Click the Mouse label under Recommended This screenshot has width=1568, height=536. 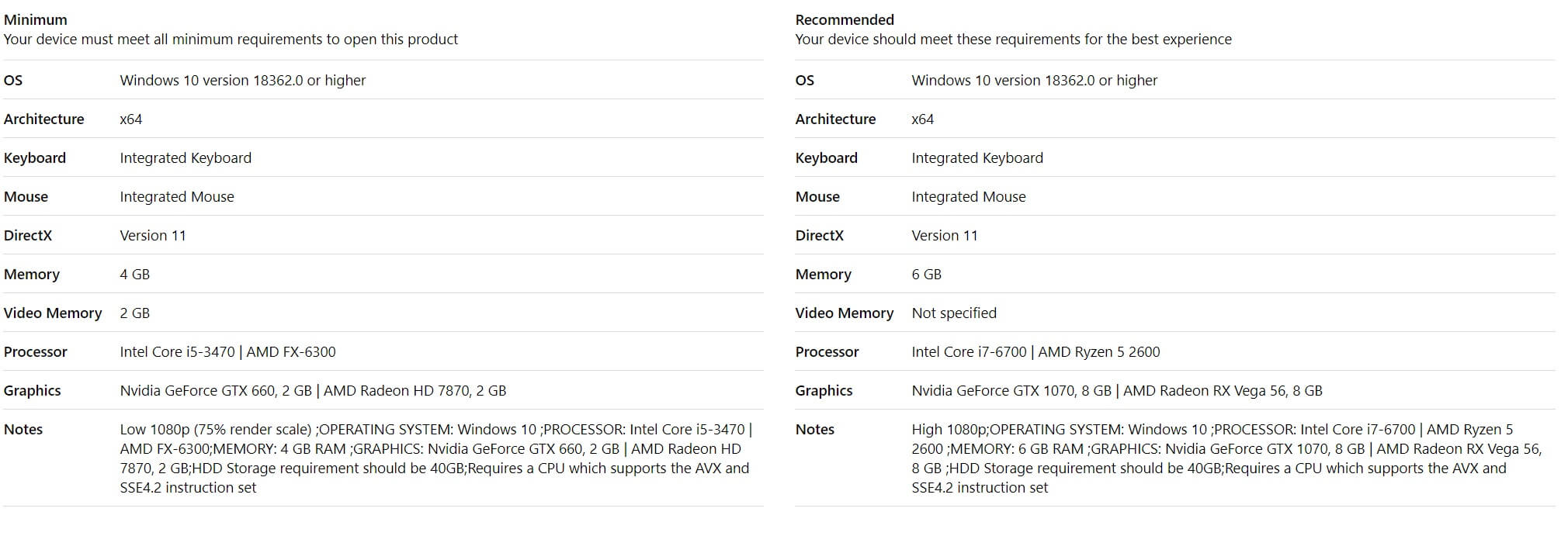point(817,196)
